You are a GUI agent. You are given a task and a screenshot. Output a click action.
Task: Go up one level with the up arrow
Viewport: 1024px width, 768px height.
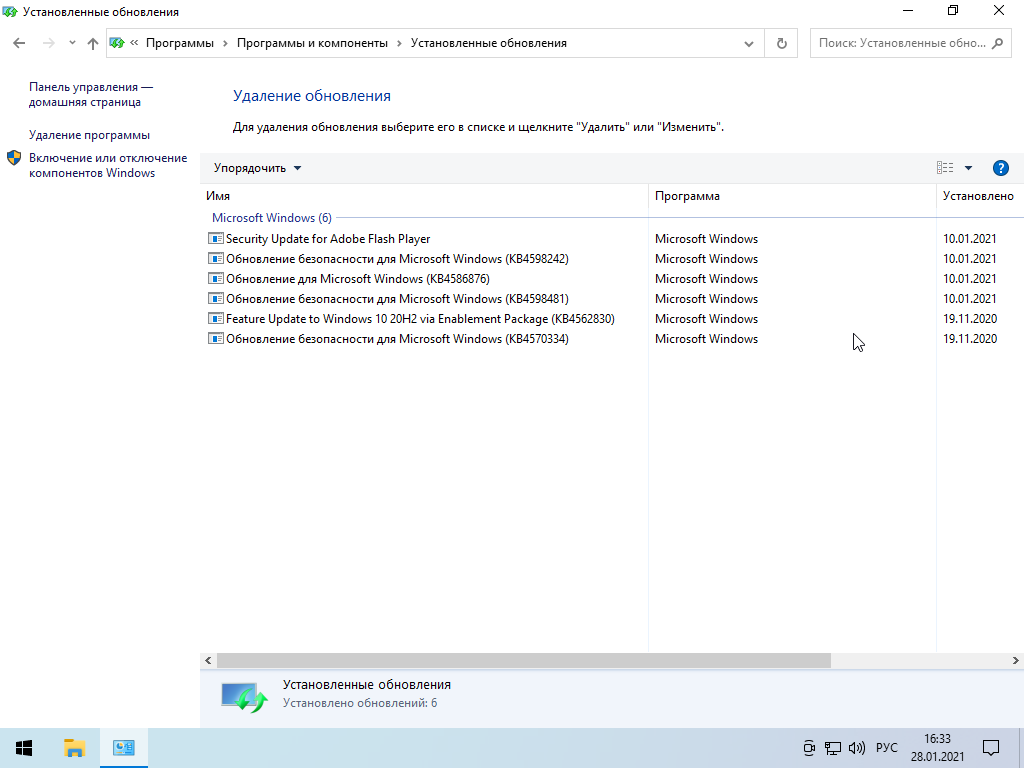coord(93,43)
